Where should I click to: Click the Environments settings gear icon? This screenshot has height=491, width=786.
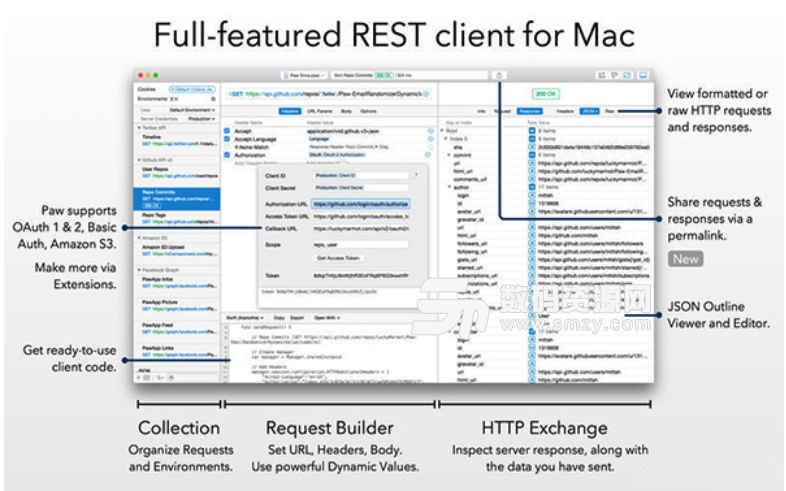213,99
